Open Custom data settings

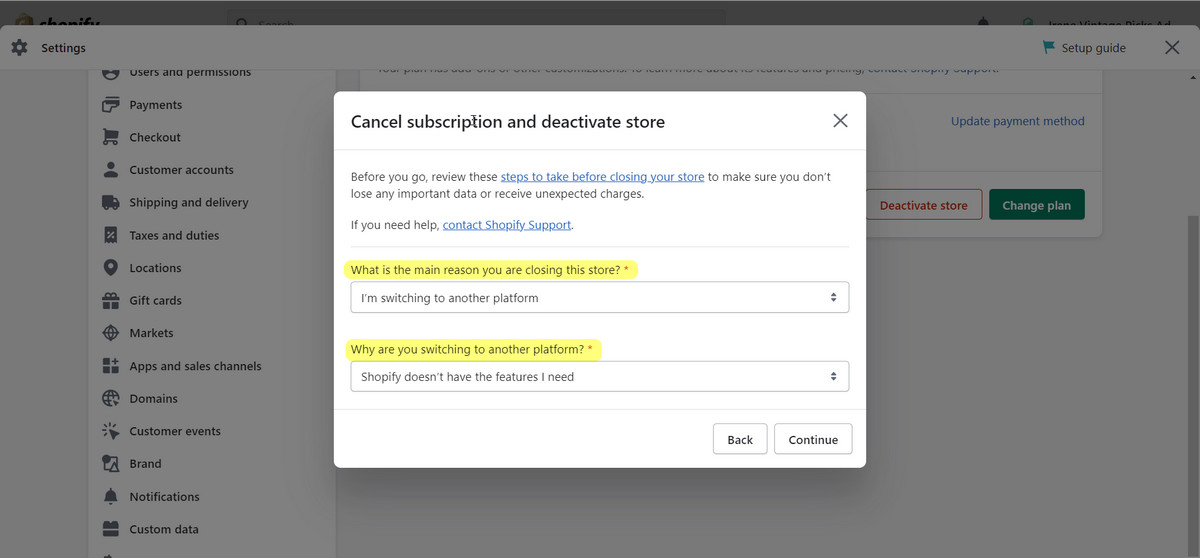click(164, 529)
